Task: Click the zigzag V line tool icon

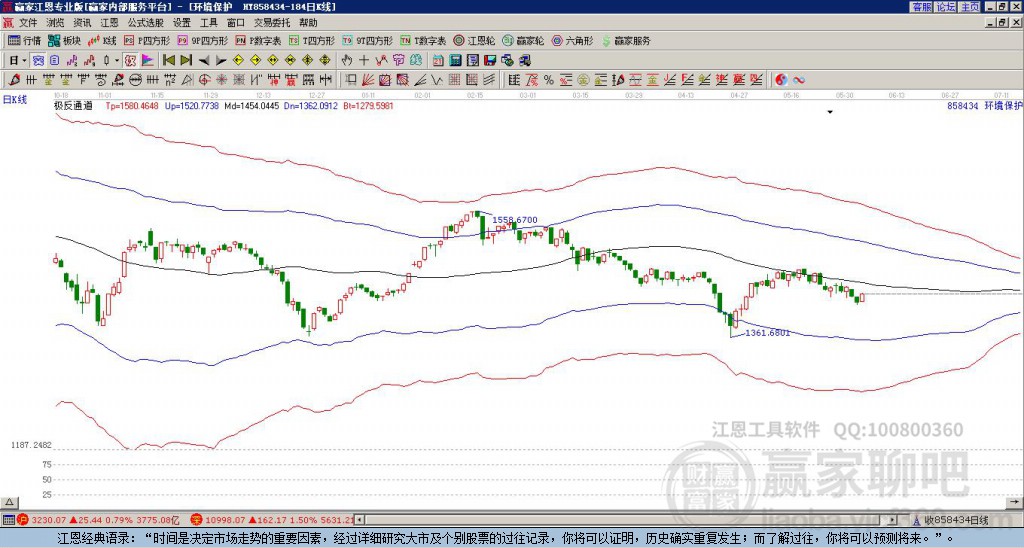Action: tap(436, 80)
